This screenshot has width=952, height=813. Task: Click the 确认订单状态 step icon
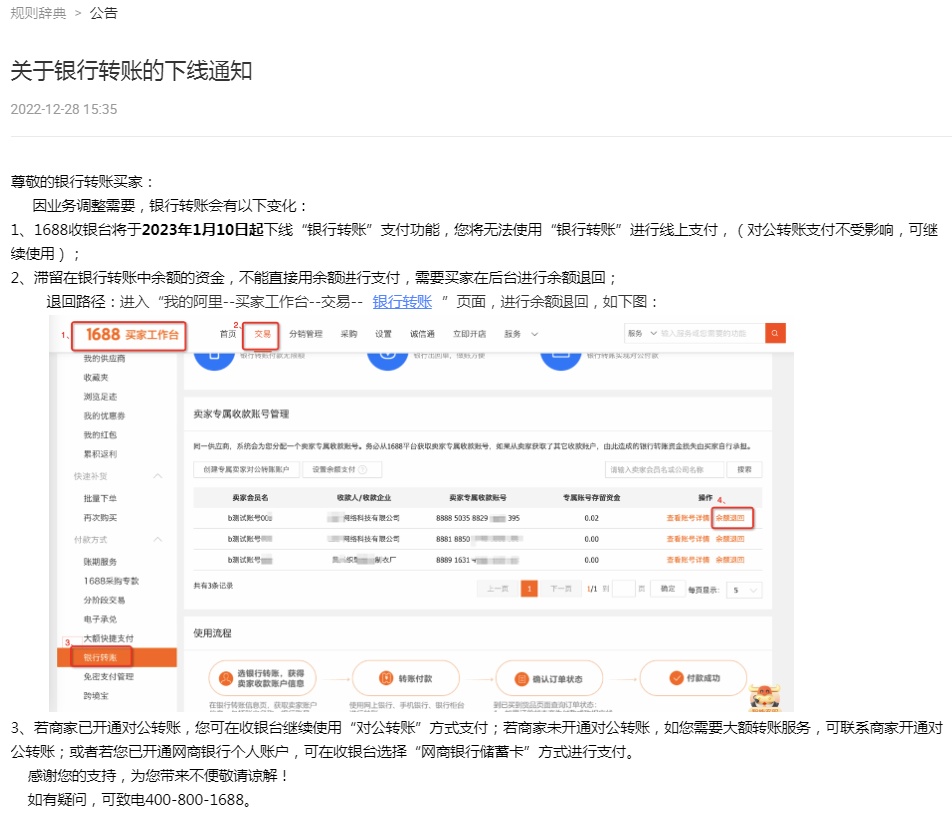[521, 679]
